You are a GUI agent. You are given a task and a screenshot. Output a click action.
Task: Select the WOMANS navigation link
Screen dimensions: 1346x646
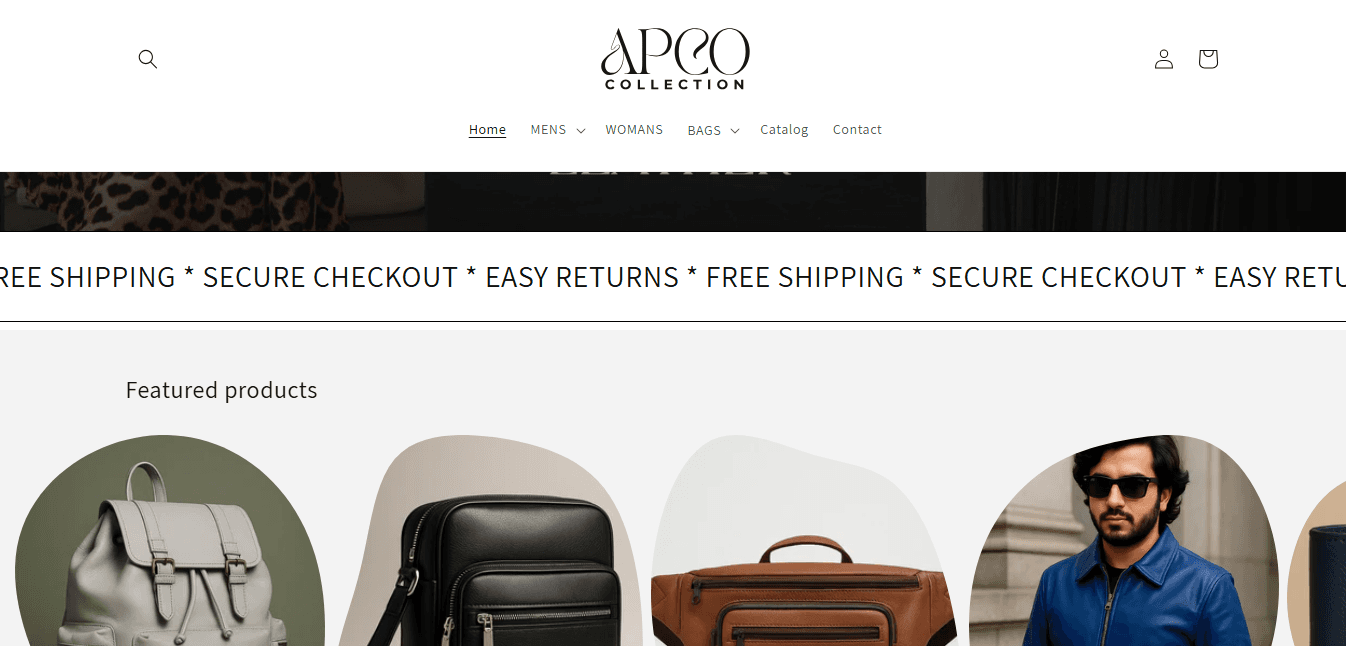pos(634,130)
